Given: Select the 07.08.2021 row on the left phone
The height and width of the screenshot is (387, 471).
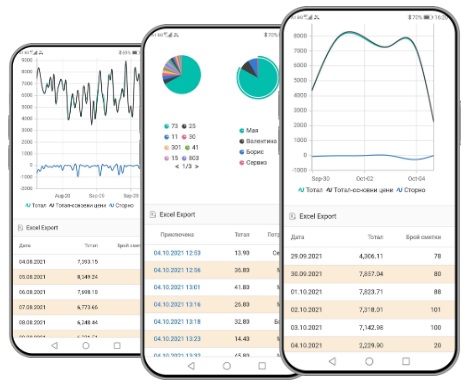Looking at the screenshot, I should [78, 307].
